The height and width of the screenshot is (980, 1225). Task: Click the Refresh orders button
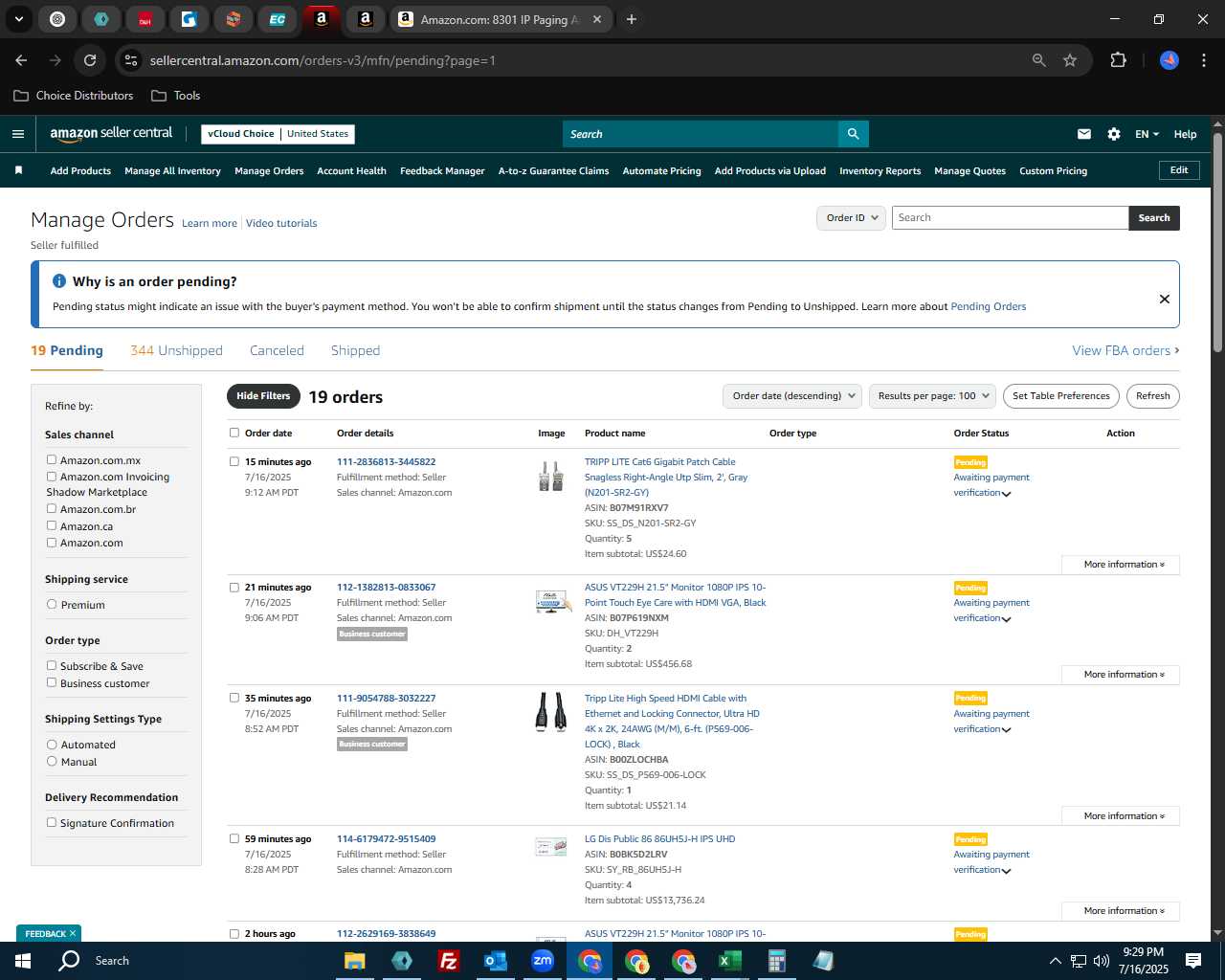pos(1153,396)
